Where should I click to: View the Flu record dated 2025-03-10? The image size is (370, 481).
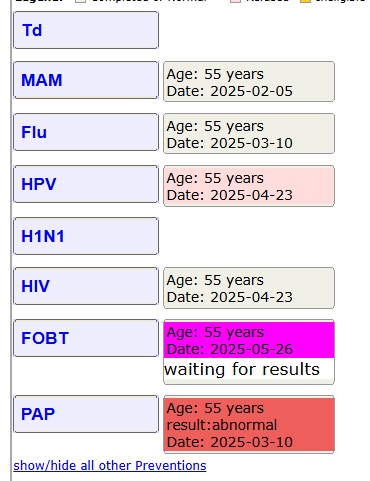click(x=249, y=134)
